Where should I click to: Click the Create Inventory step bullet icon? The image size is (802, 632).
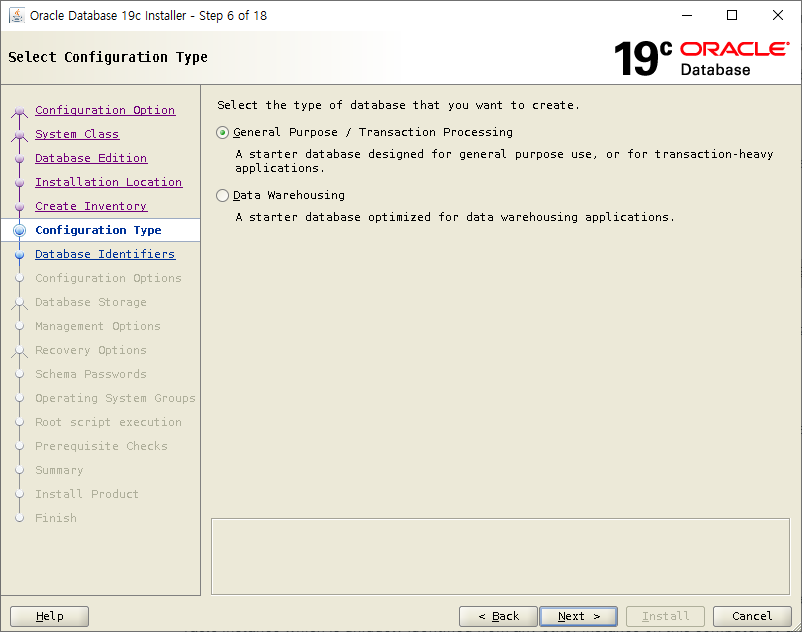[x=19, y=207]
